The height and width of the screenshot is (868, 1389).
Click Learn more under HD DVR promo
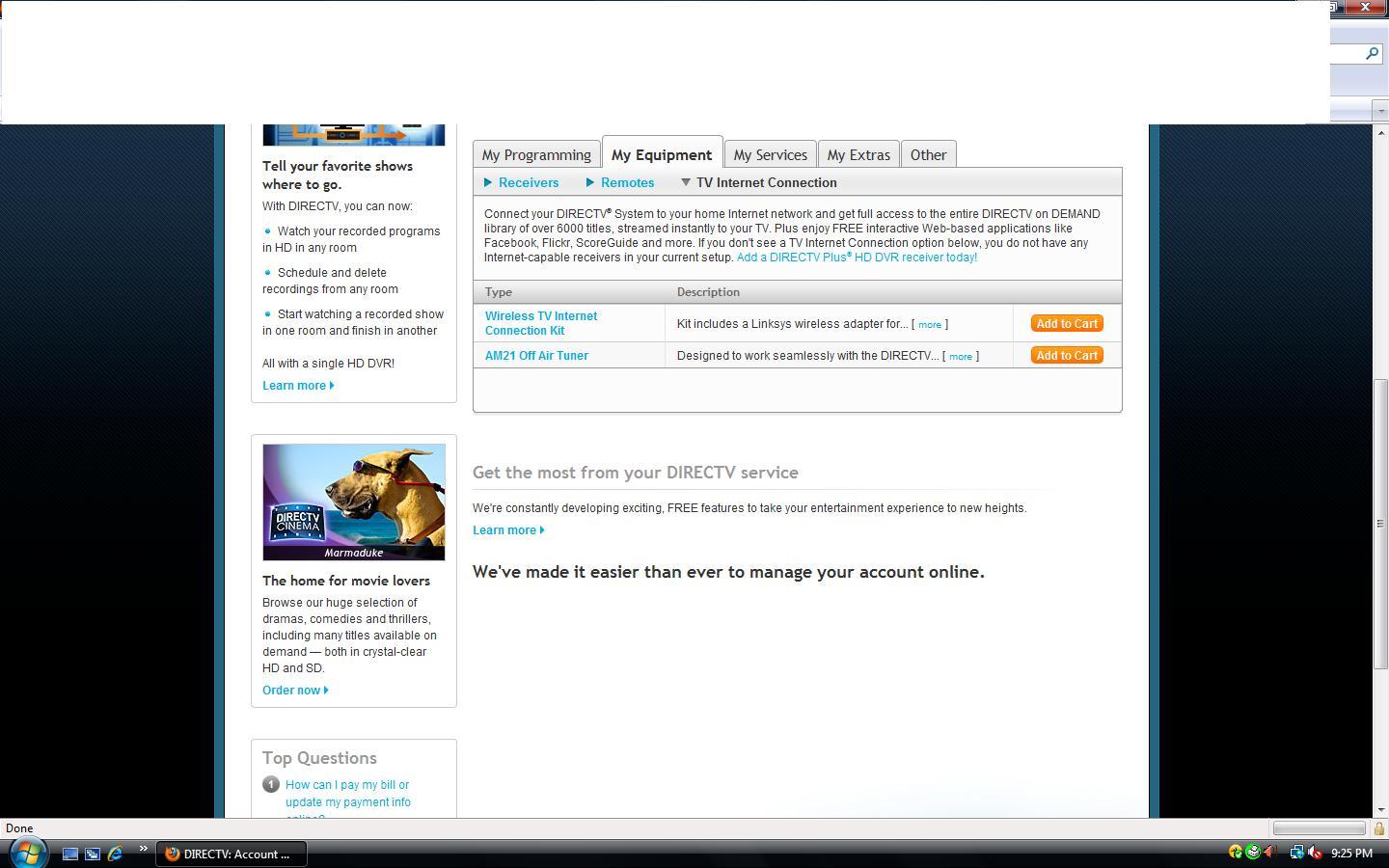click(298, 386)
